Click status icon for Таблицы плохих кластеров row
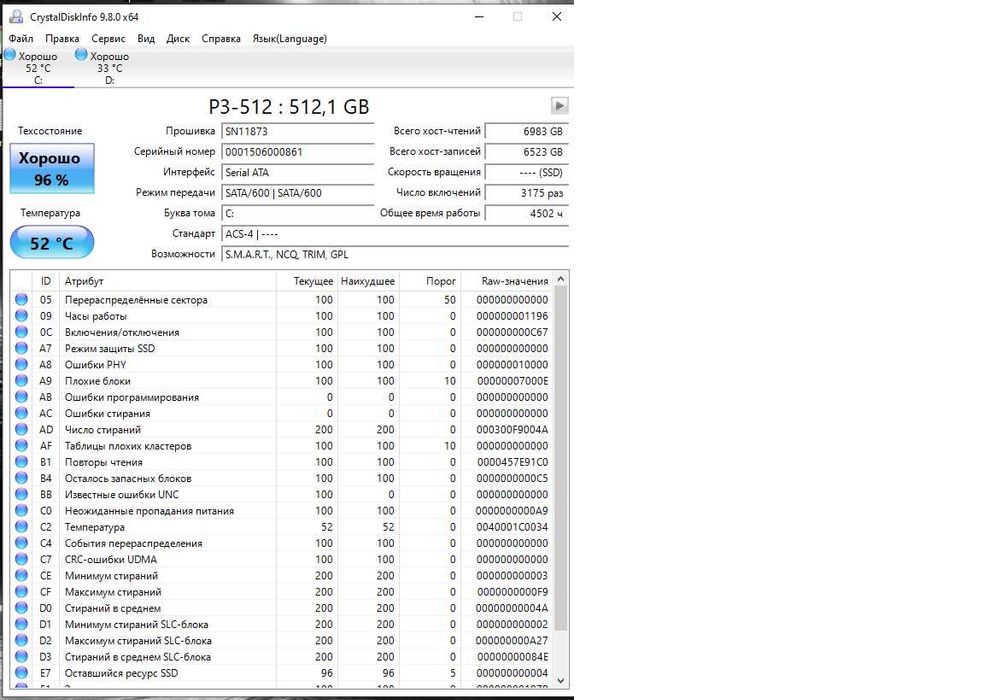Screen dimensions: 984x700 tap(21, 446)
